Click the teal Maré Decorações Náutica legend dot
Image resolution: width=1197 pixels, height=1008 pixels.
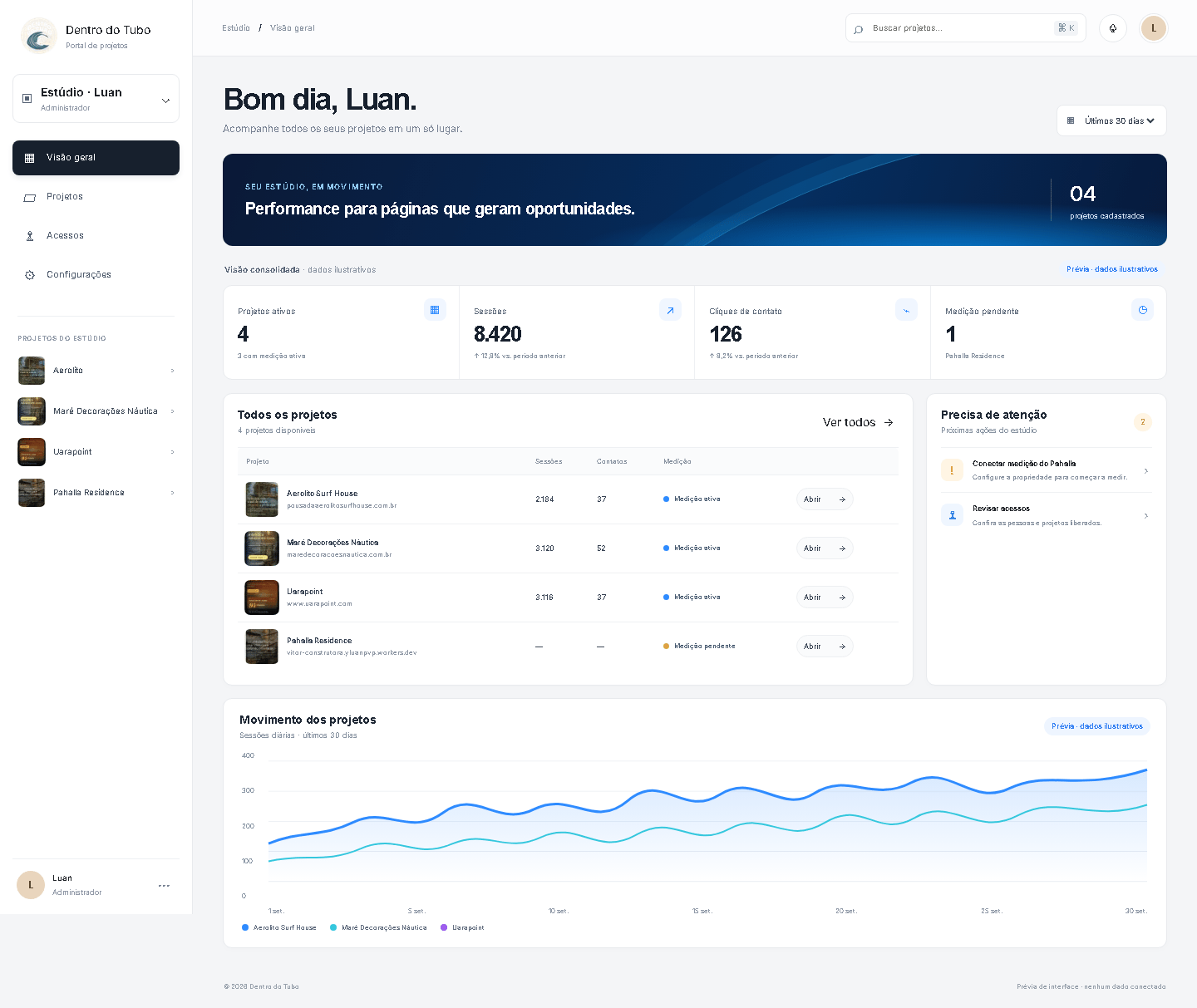point(333,927)
